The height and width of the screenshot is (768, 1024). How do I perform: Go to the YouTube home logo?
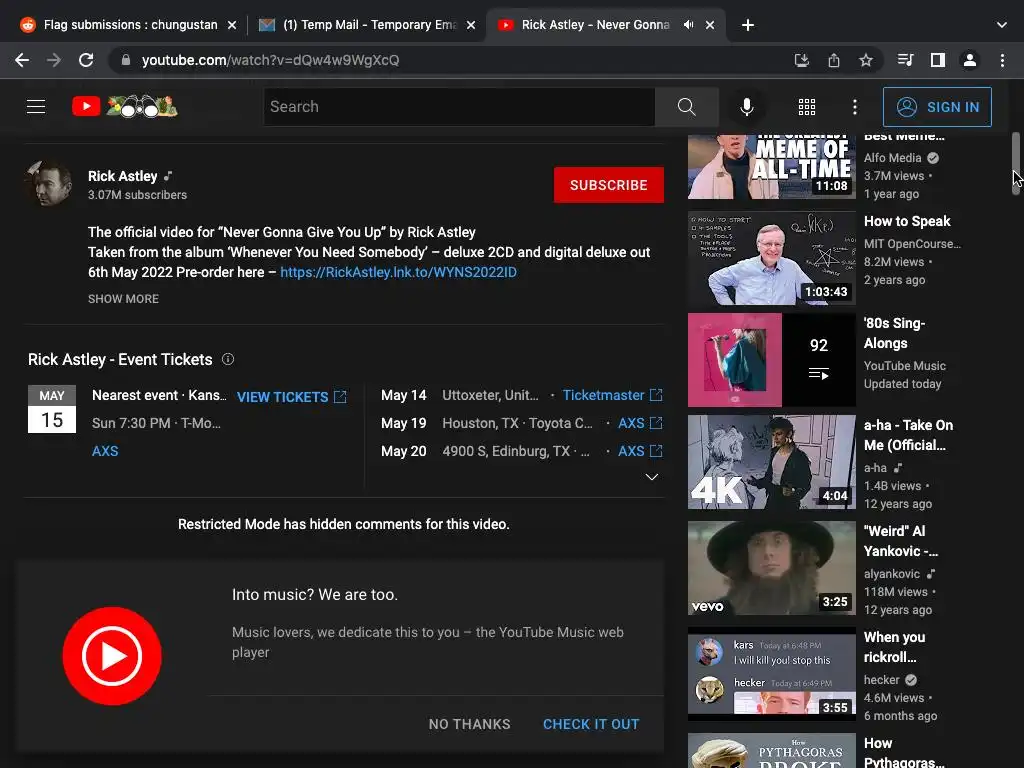click(125, 106)
